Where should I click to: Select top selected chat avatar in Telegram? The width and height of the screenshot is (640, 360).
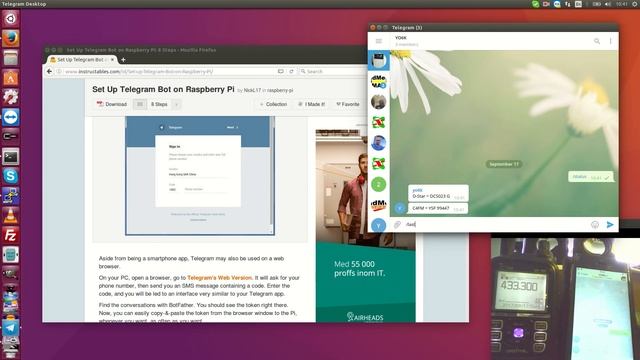click(x=378, y=61)
